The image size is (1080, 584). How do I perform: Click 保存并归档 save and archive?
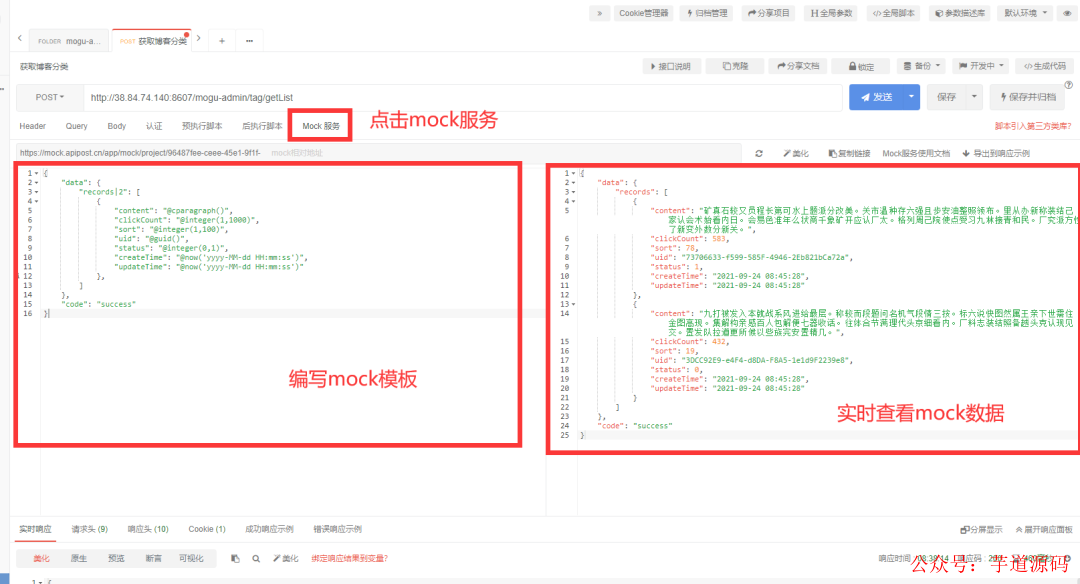[1027, 98]
